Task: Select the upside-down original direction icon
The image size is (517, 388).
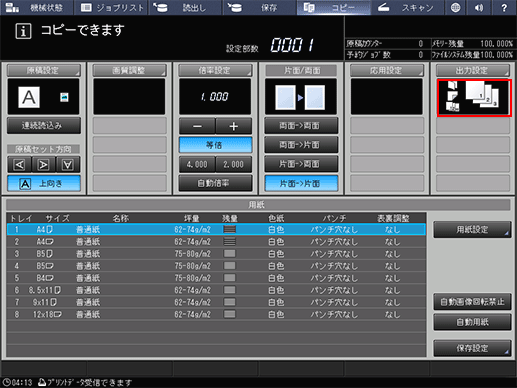Action: point(68,165)
